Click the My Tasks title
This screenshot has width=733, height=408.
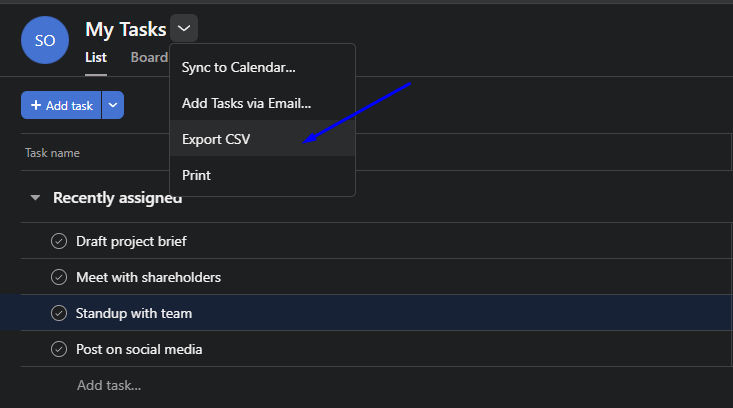click(126, 29)
